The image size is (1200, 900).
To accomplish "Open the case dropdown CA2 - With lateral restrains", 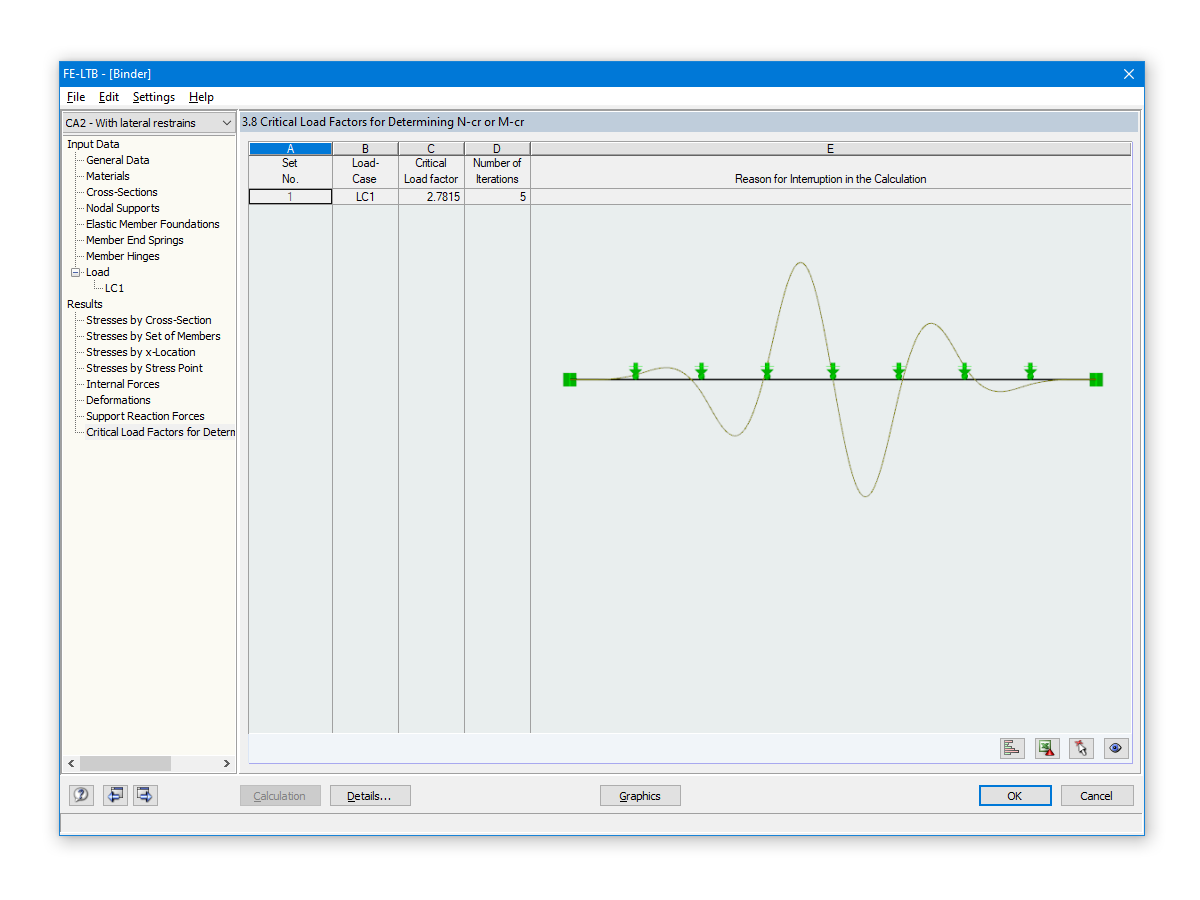I will tap(149, 123).
